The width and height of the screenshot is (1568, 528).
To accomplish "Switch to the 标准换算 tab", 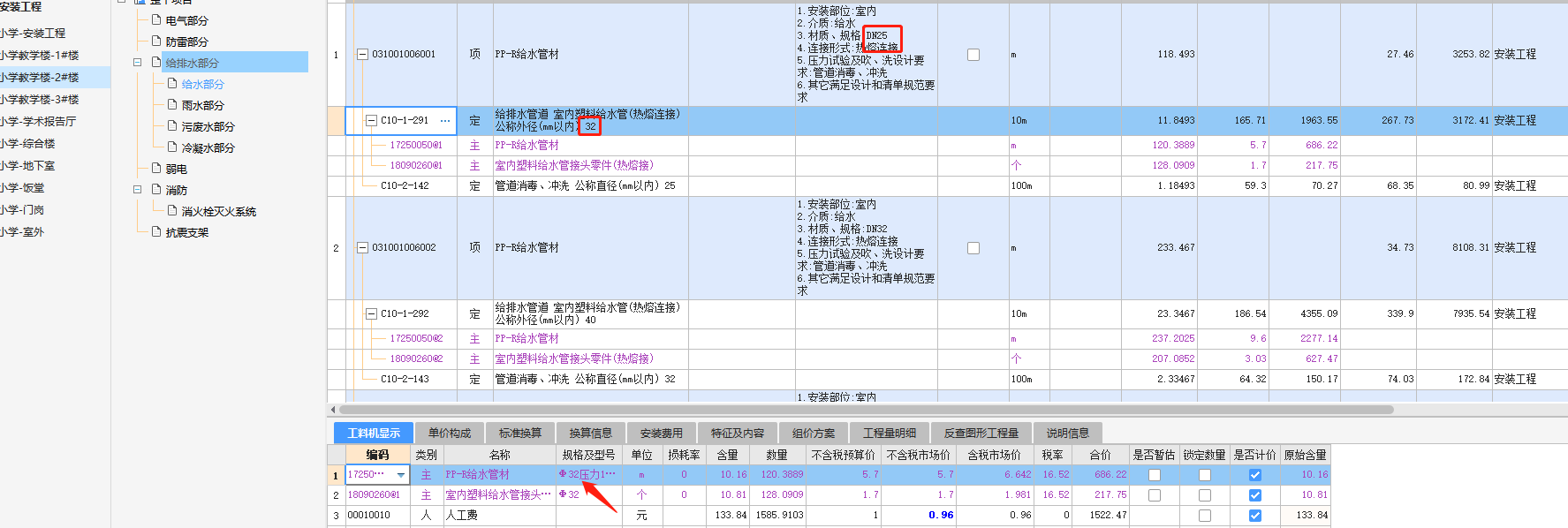I will pos(520,433).
